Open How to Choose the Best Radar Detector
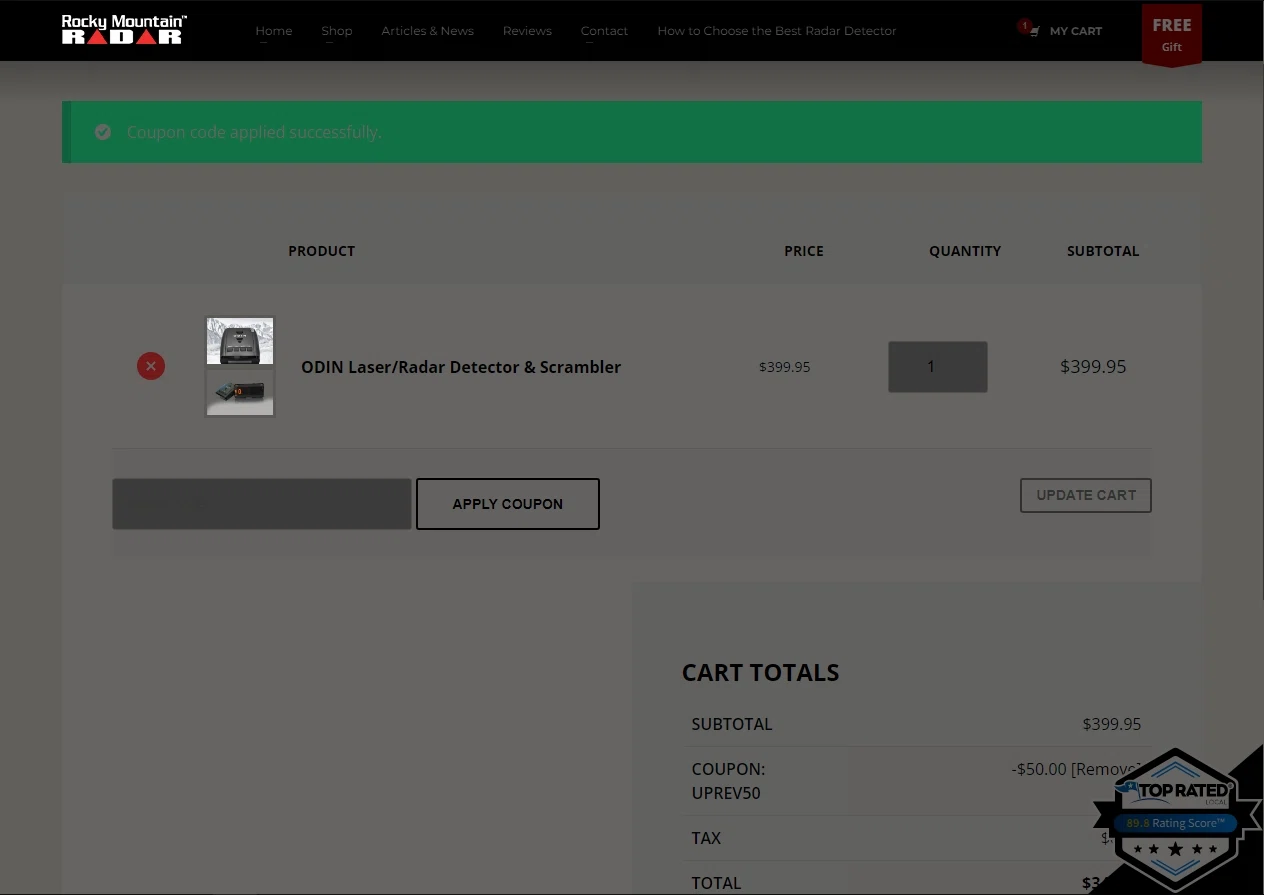Screen dimensions: 1264x895 click(777, 31)
